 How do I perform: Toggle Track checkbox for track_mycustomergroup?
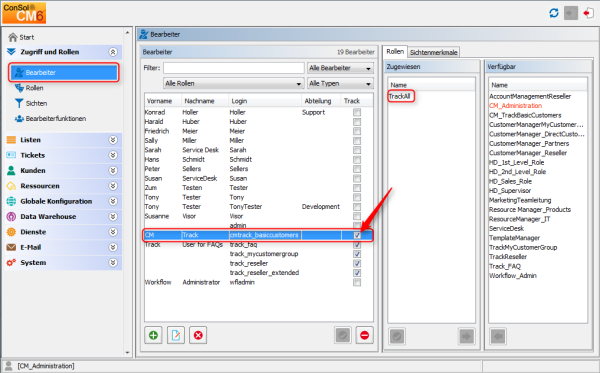coord(357,254)
